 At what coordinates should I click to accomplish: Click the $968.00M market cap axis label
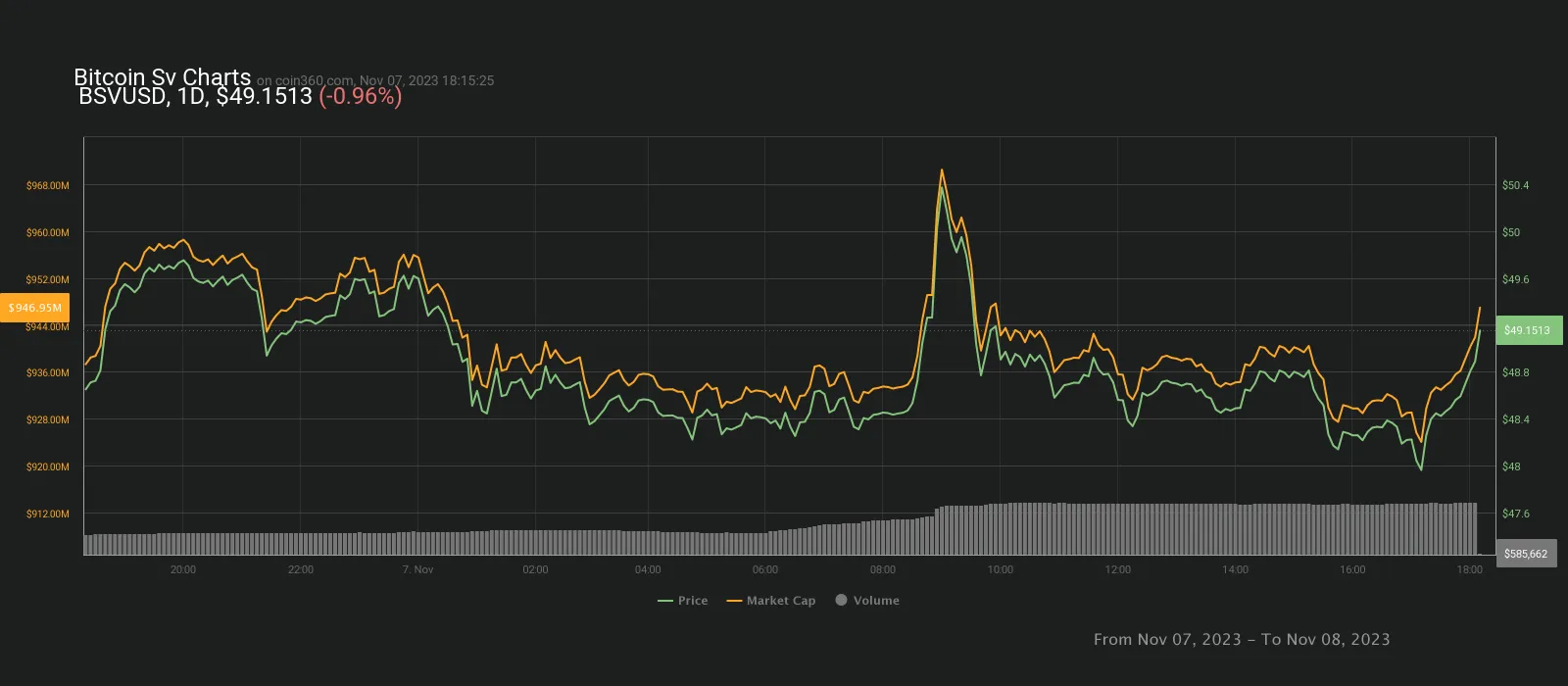(x=48, y=185)
